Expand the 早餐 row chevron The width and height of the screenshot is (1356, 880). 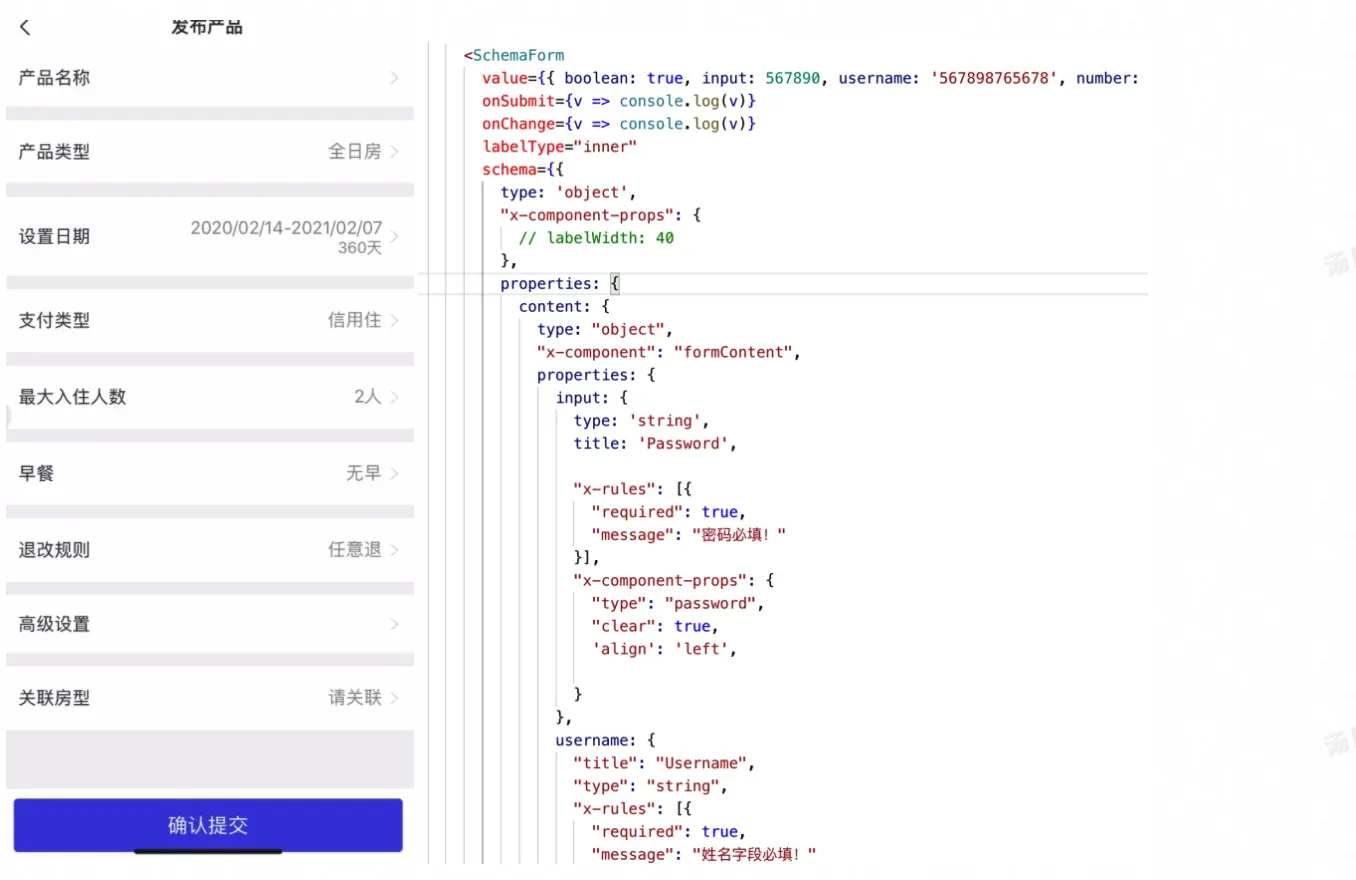click(394, 473)
